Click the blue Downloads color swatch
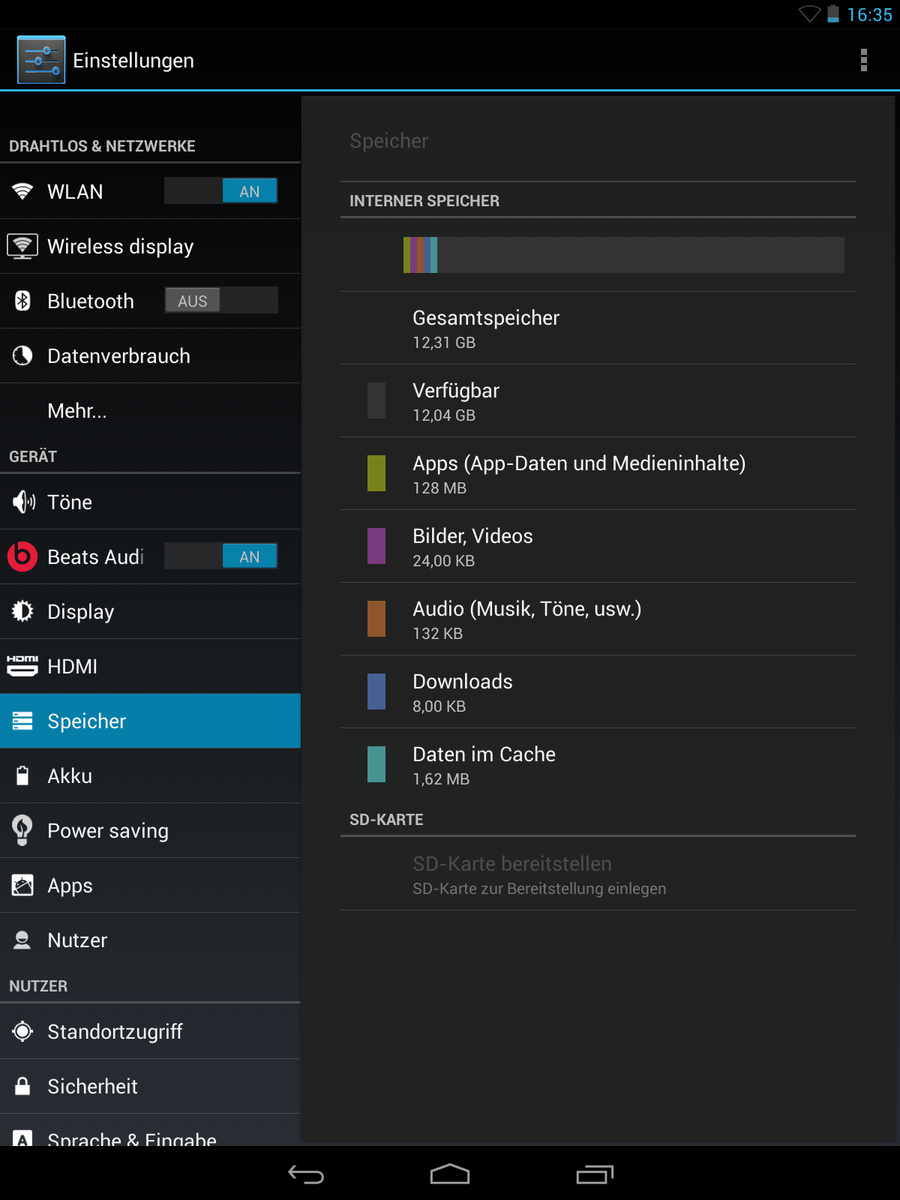The width and height of the screenshot is (900, 1200). [376, 692]
